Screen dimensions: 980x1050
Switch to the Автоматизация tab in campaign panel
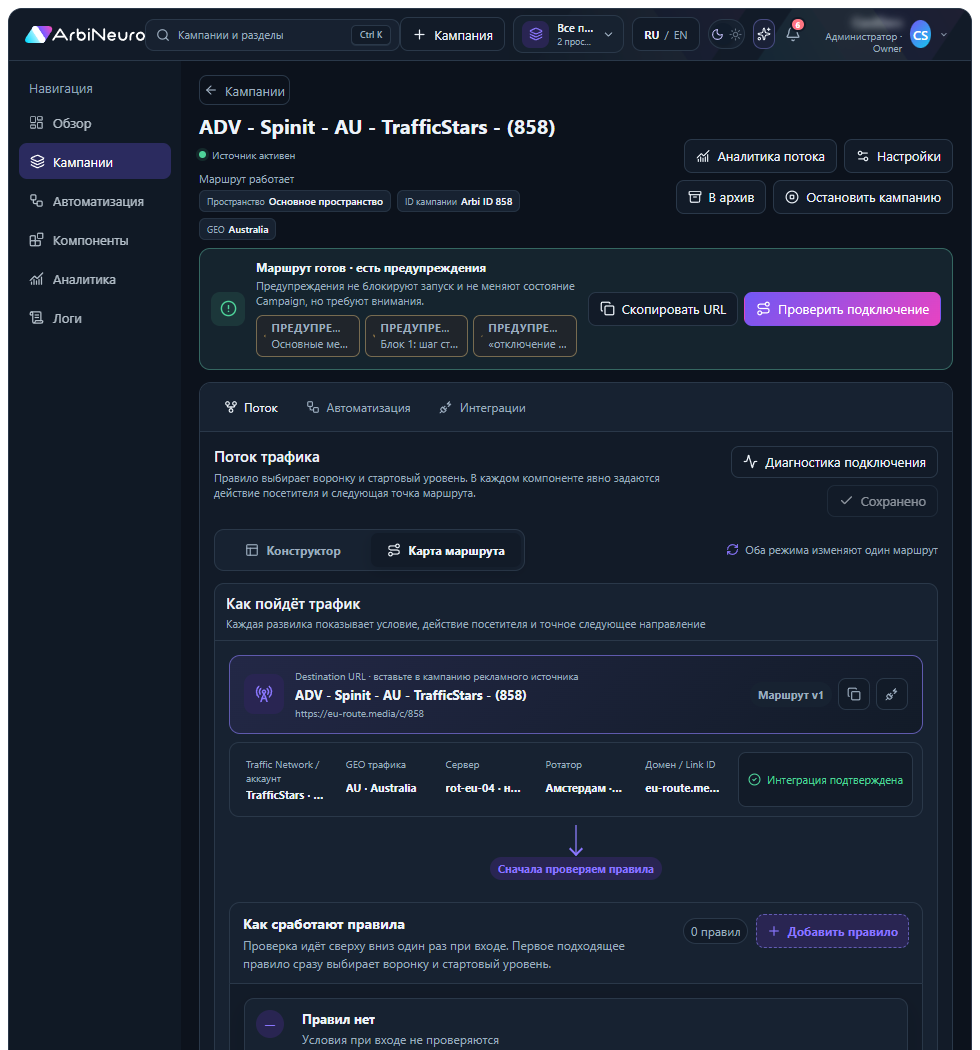point(358,407)
